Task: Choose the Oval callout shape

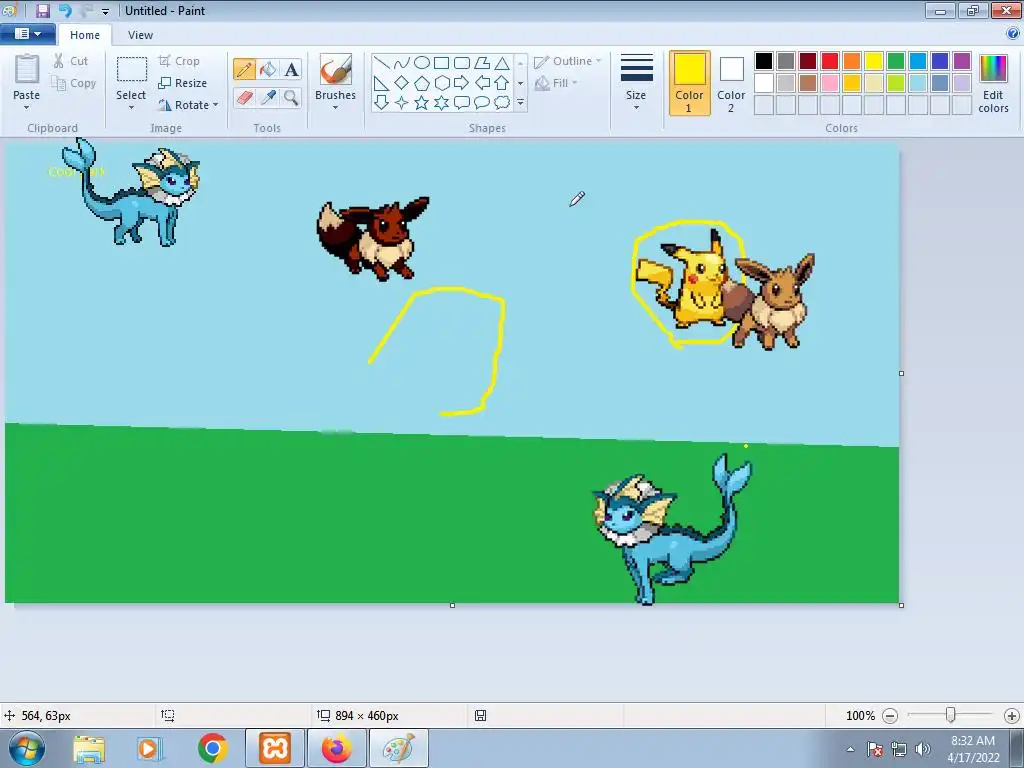Action: (x=482, y=103)
